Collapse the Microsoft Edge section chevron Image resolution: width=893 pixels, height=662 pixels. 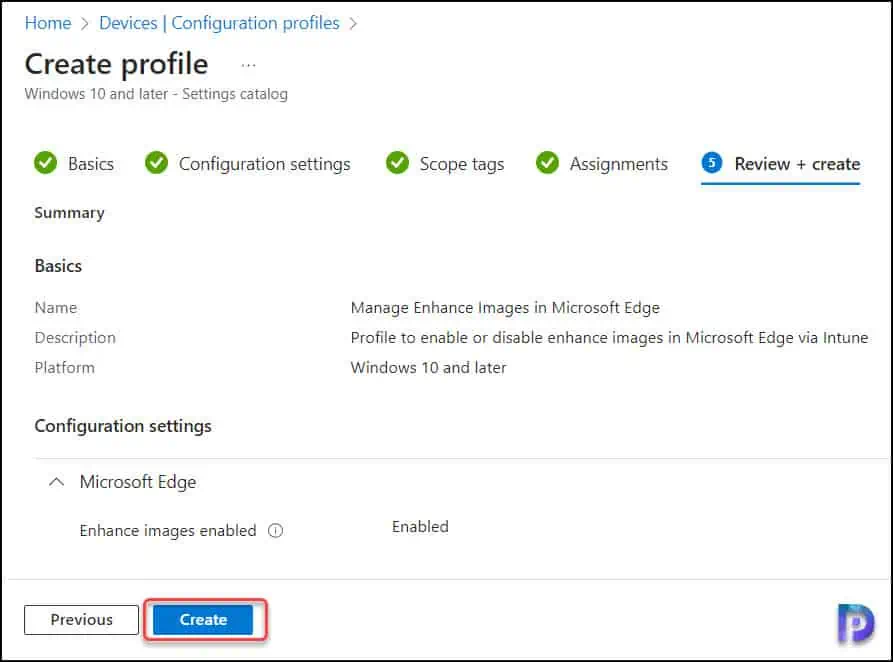[x=56, y=482]
